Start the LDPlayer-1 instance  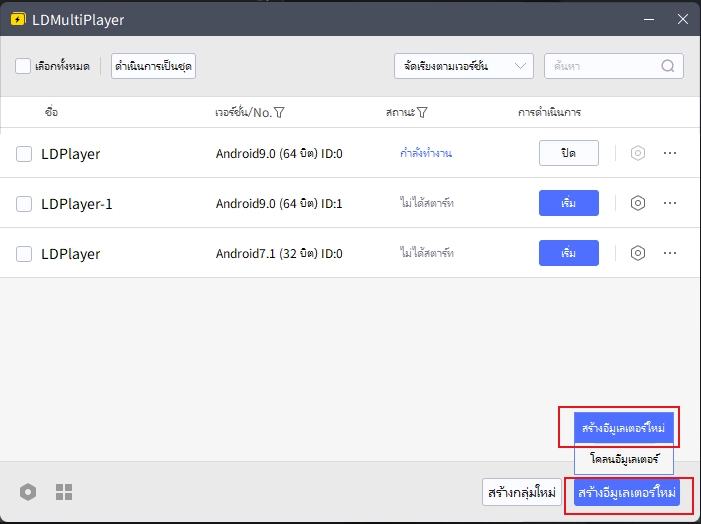(569, 203)
